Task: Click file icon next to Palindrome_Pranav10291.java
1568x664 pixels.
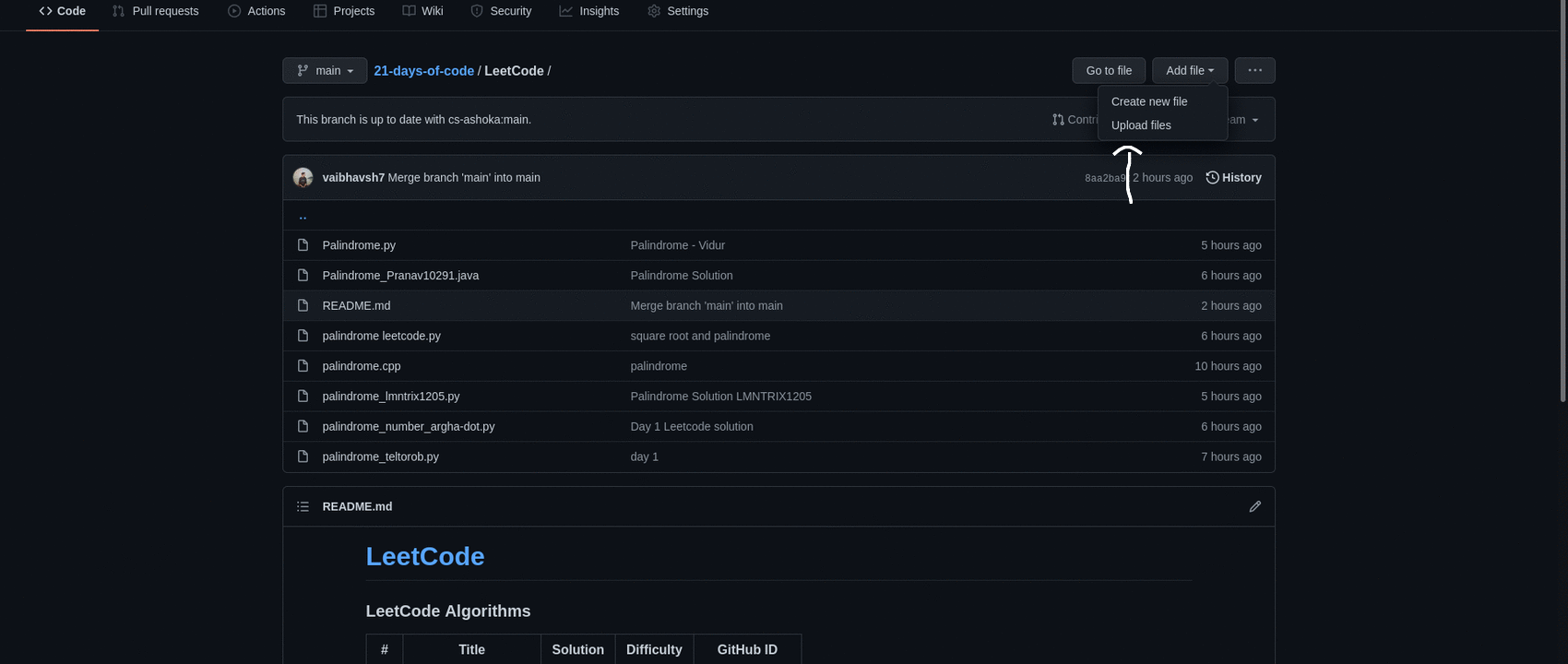Action: [303, 276]
